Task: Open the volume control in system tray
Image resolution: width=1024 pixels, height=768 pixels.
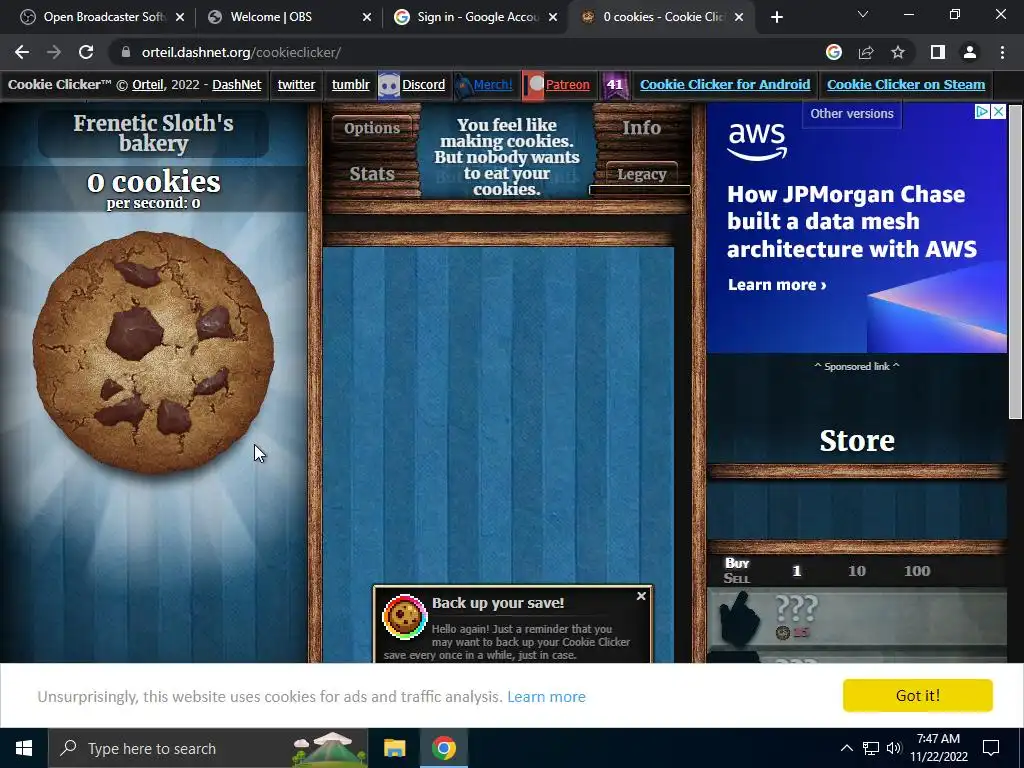Action: coord(893,748)
